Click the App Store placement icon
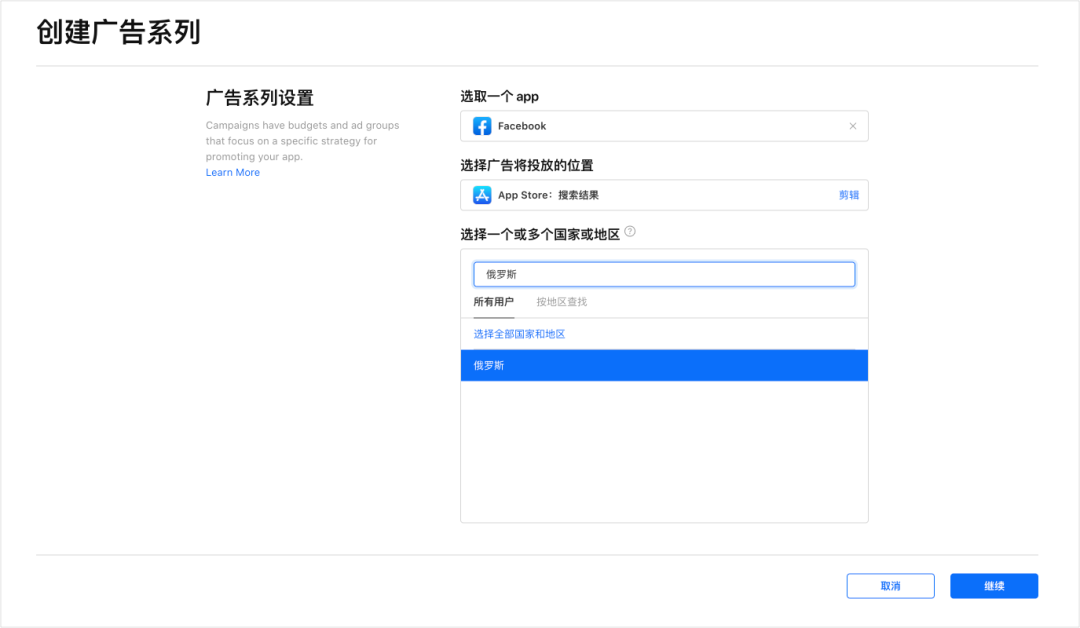The height and width of the screenshot is (628, 1080). (x=481, y=195)
